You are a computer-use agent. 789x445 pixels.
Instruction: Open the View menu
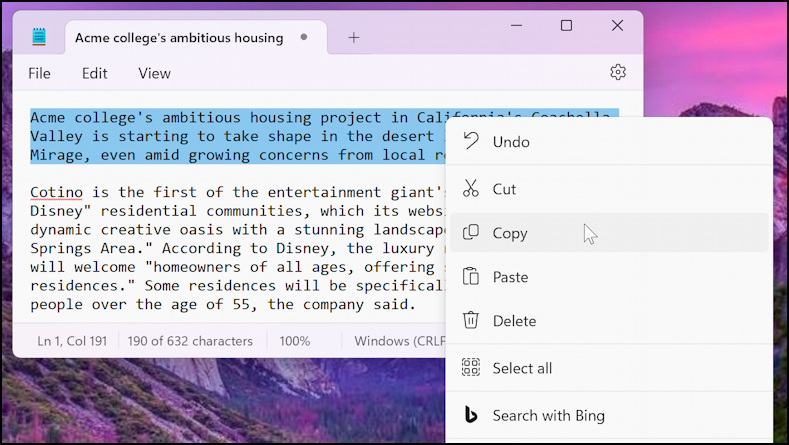coord(154,73)
